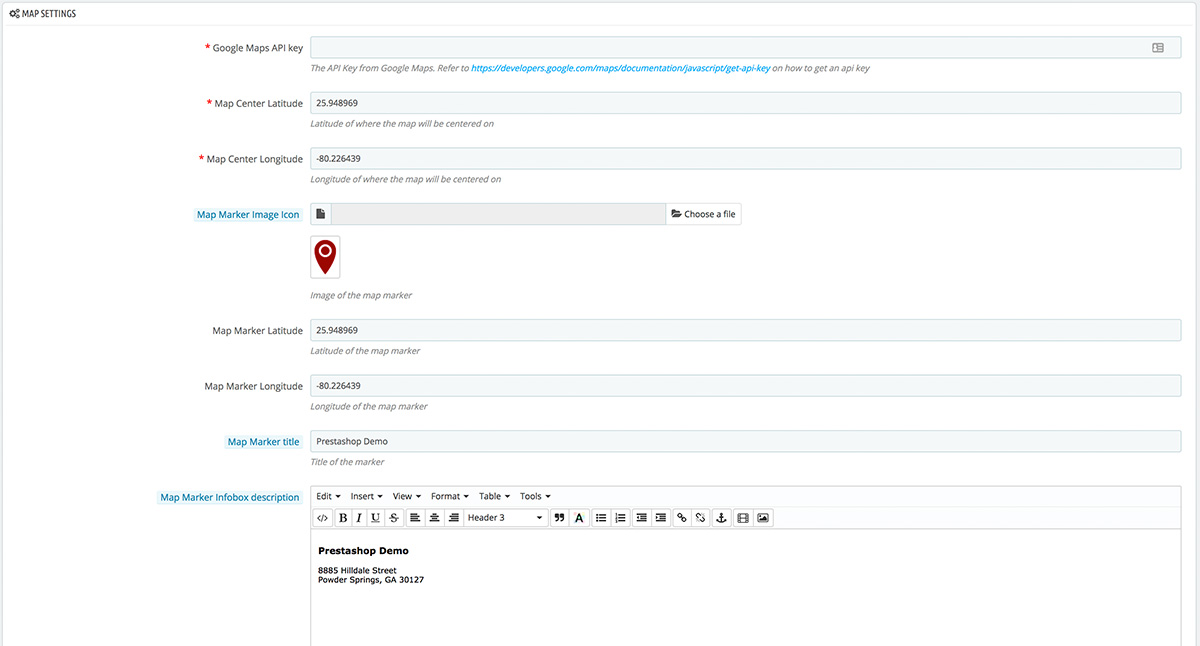Insert or edit a link
Viewport: 1200px width, 646px height.
pyautogui.click(x=682, y=518)
